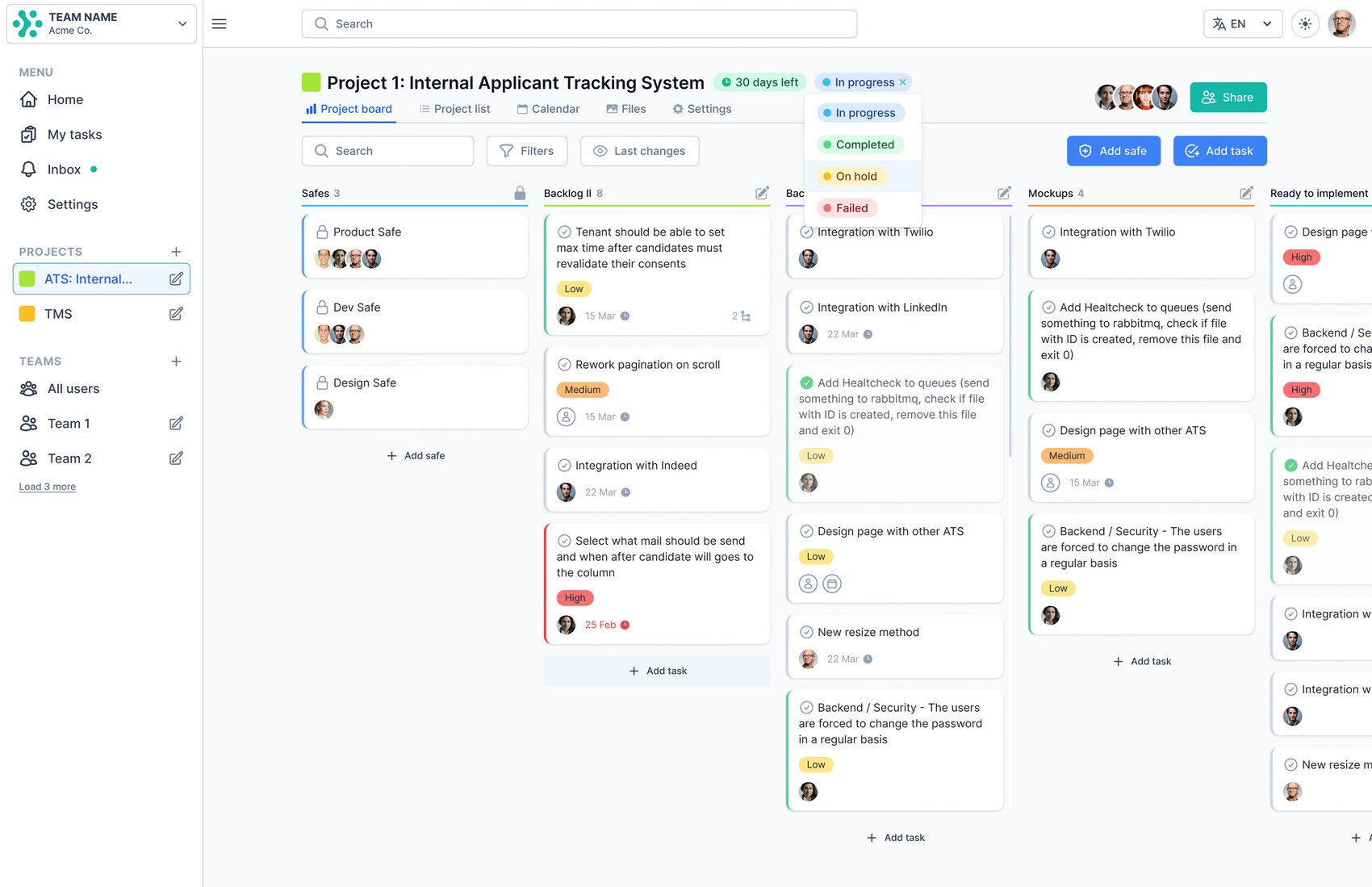The height and width of the screenshot is (887, 1372).
Task: Switch to the Calendar tab
Action: coord(548,109)
